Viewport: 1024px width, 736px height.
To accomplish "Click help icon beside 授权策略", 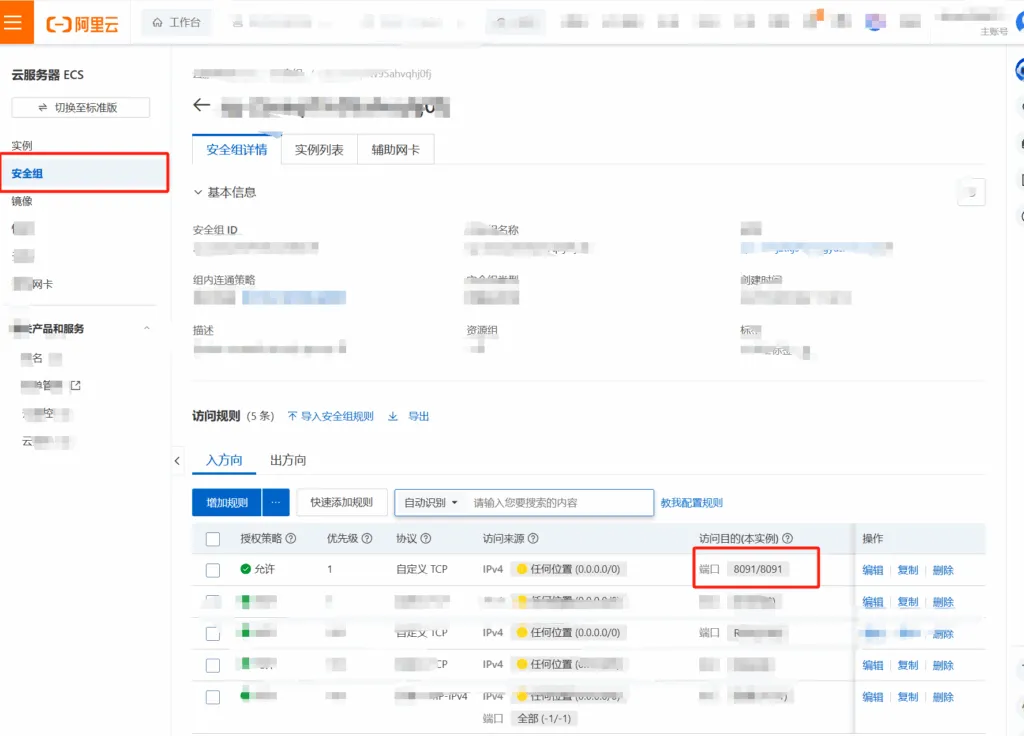I will [x=291, y=538].
